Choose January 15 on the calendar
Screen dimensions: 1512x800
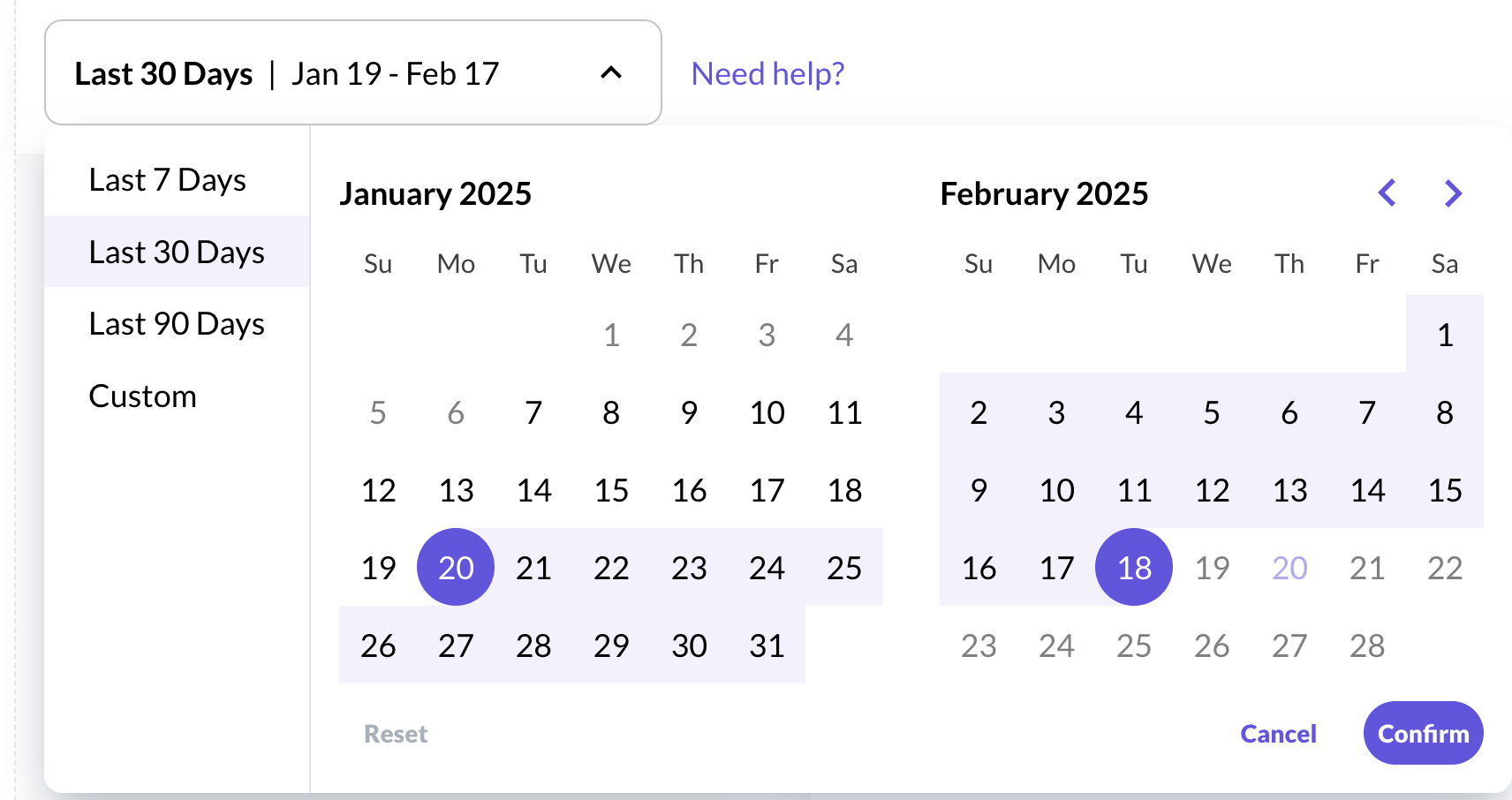pyautogui.click(x=611, y=490)
